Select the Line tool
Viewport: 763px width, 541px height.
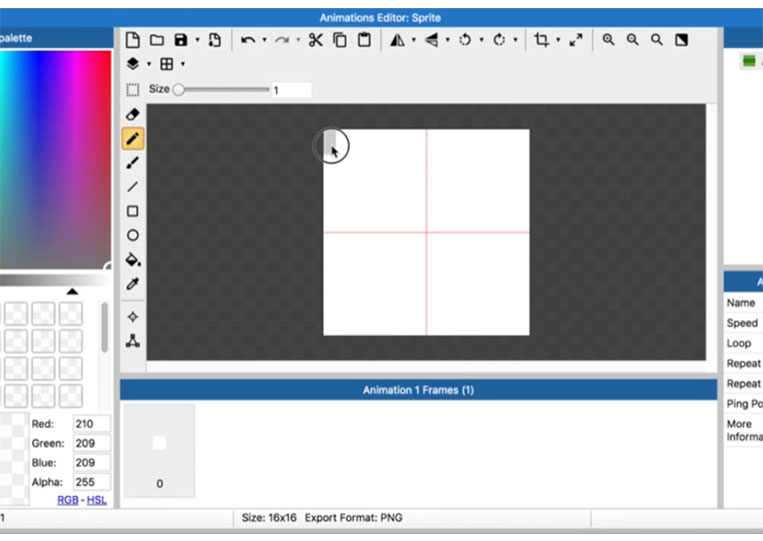pos(132,187)
